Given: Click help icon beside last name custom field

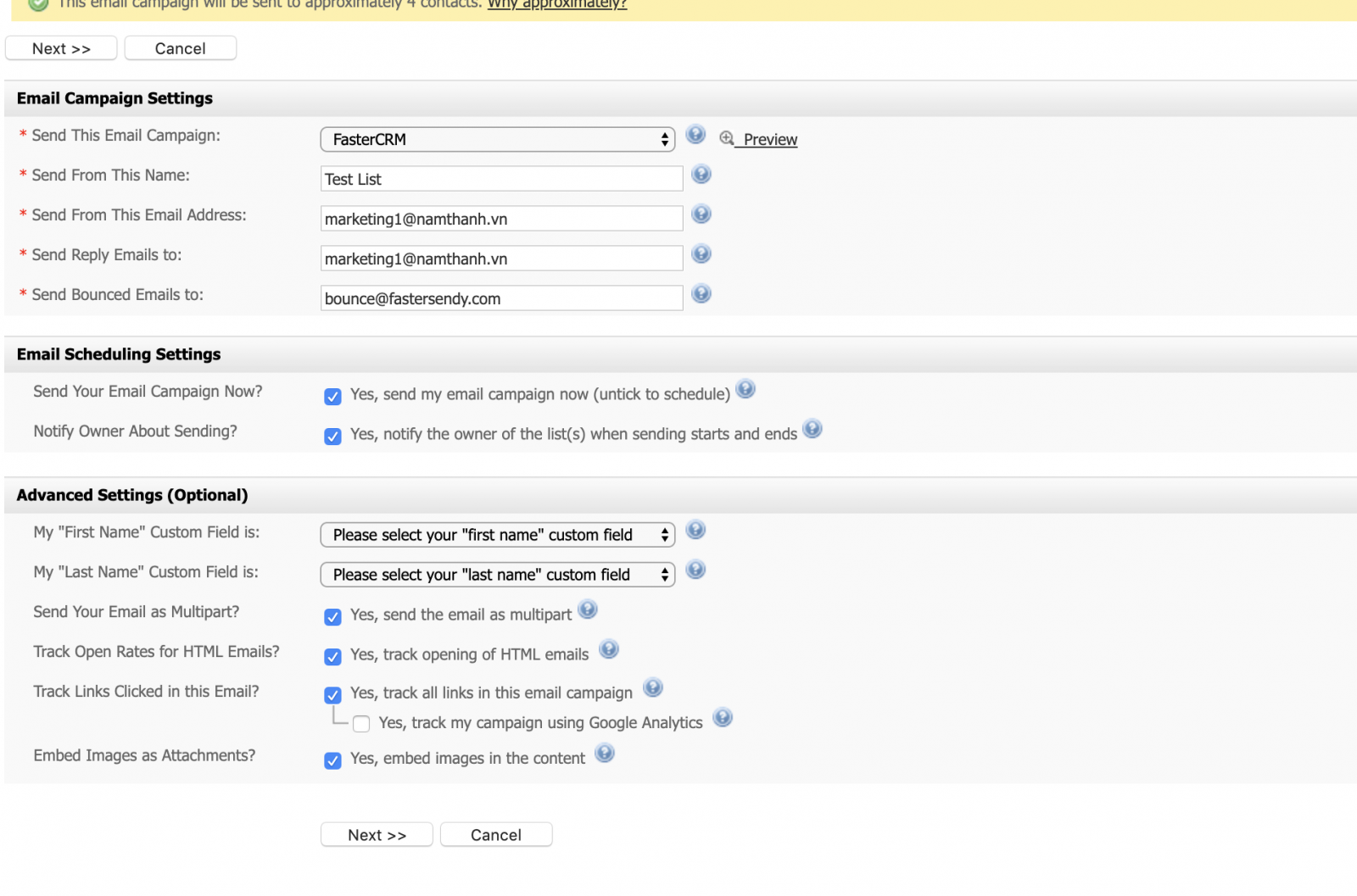Looking at the screenshot, I should pyautogui.click(x=695, y=570).
